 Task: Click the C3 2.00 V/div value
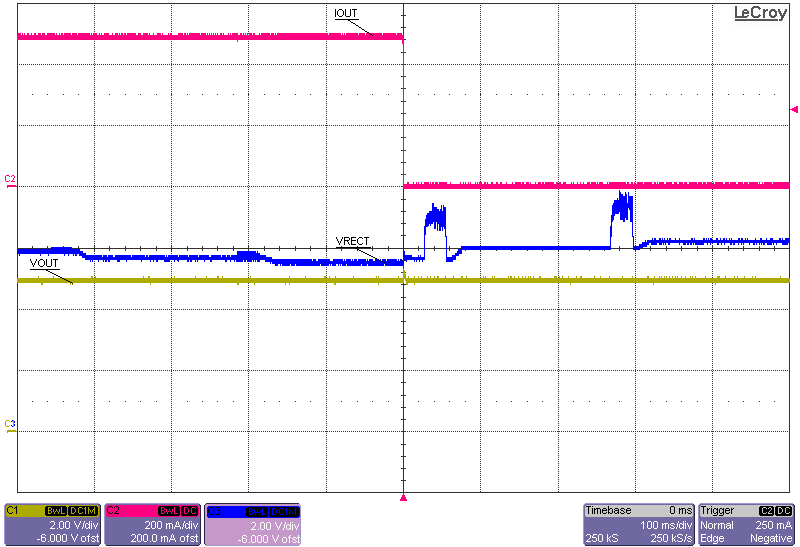pos(274,526)
